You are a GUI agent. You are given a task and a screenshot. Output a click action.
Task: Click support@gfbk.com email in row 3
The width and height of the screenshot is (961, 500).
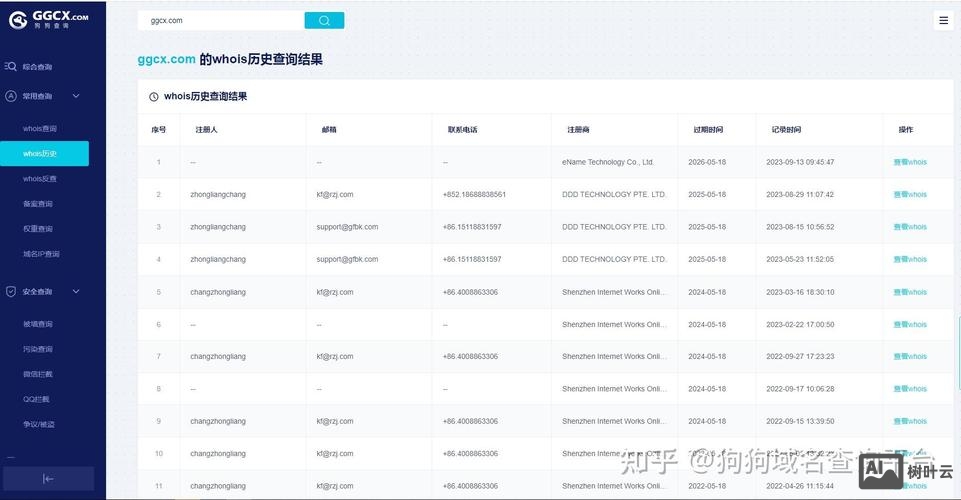point(348,227)
